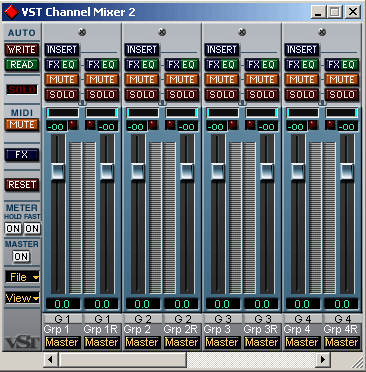The height and width of the screenshot is (372, 366).
Task: Click the red VST diamond title icon
Action: tap(12, 12)
